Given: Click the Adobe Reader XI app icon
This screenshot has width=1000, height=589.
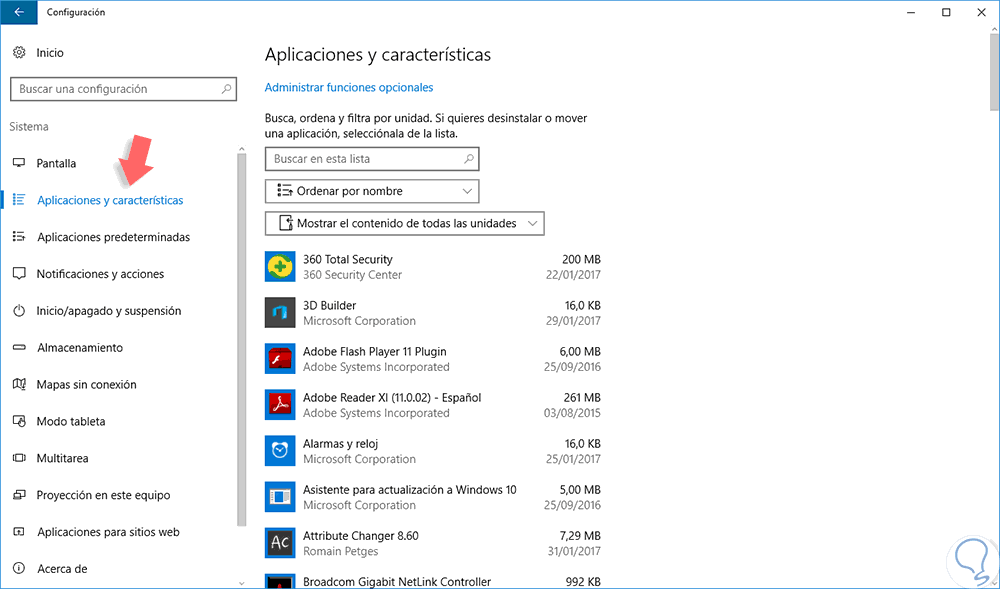Looking at the screenshot, I should tap(280, 404).
